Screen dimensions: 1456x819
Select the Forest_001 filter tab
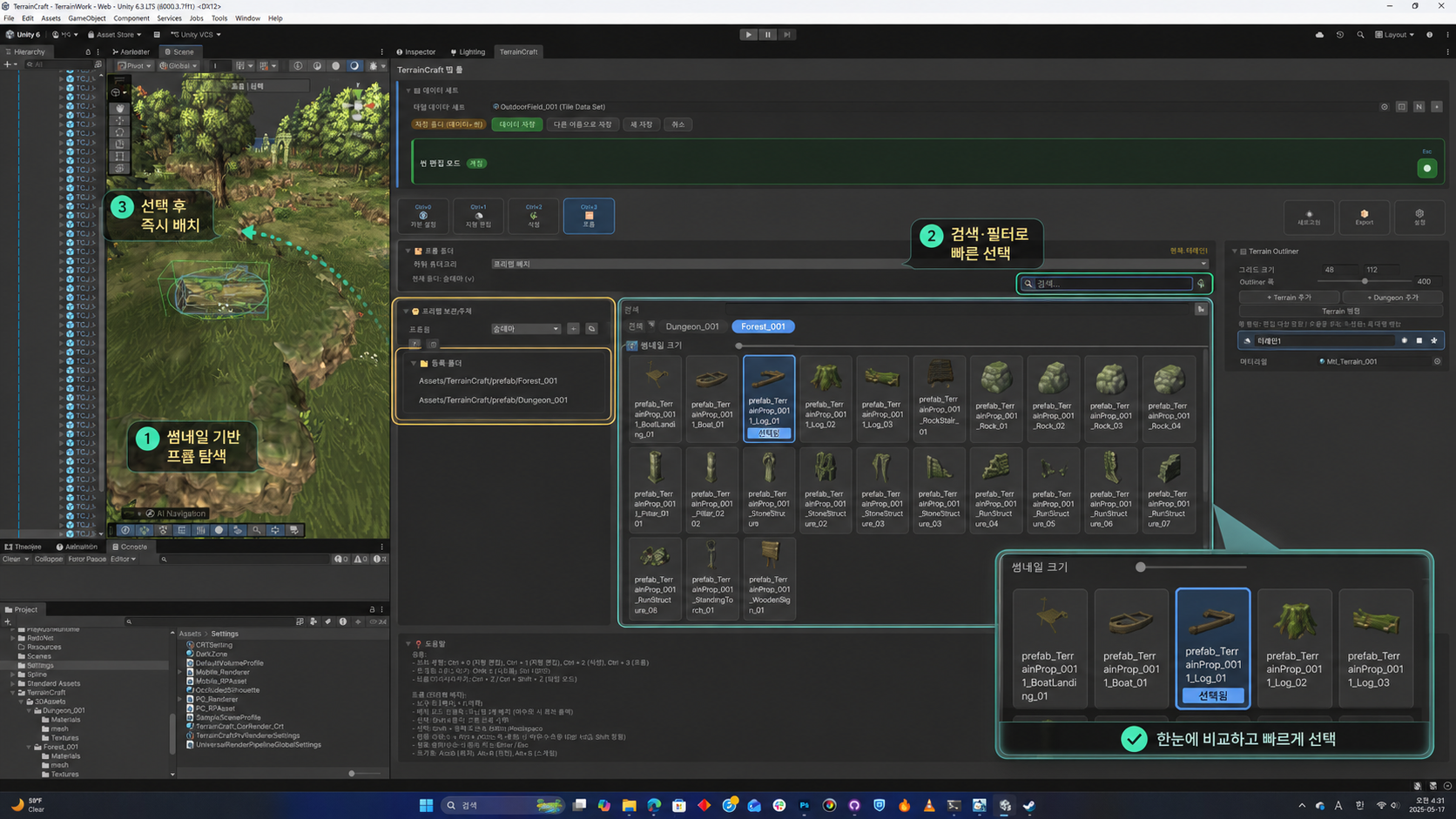(763, 326)
